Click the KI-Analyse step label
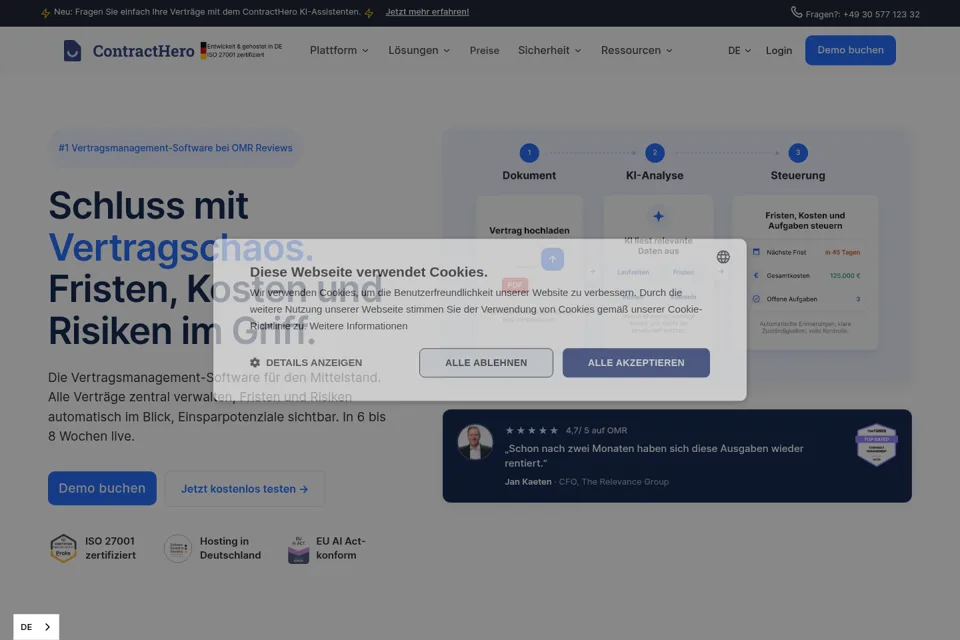960x640 pixels. pyautogui.click(x=654, y=175)
